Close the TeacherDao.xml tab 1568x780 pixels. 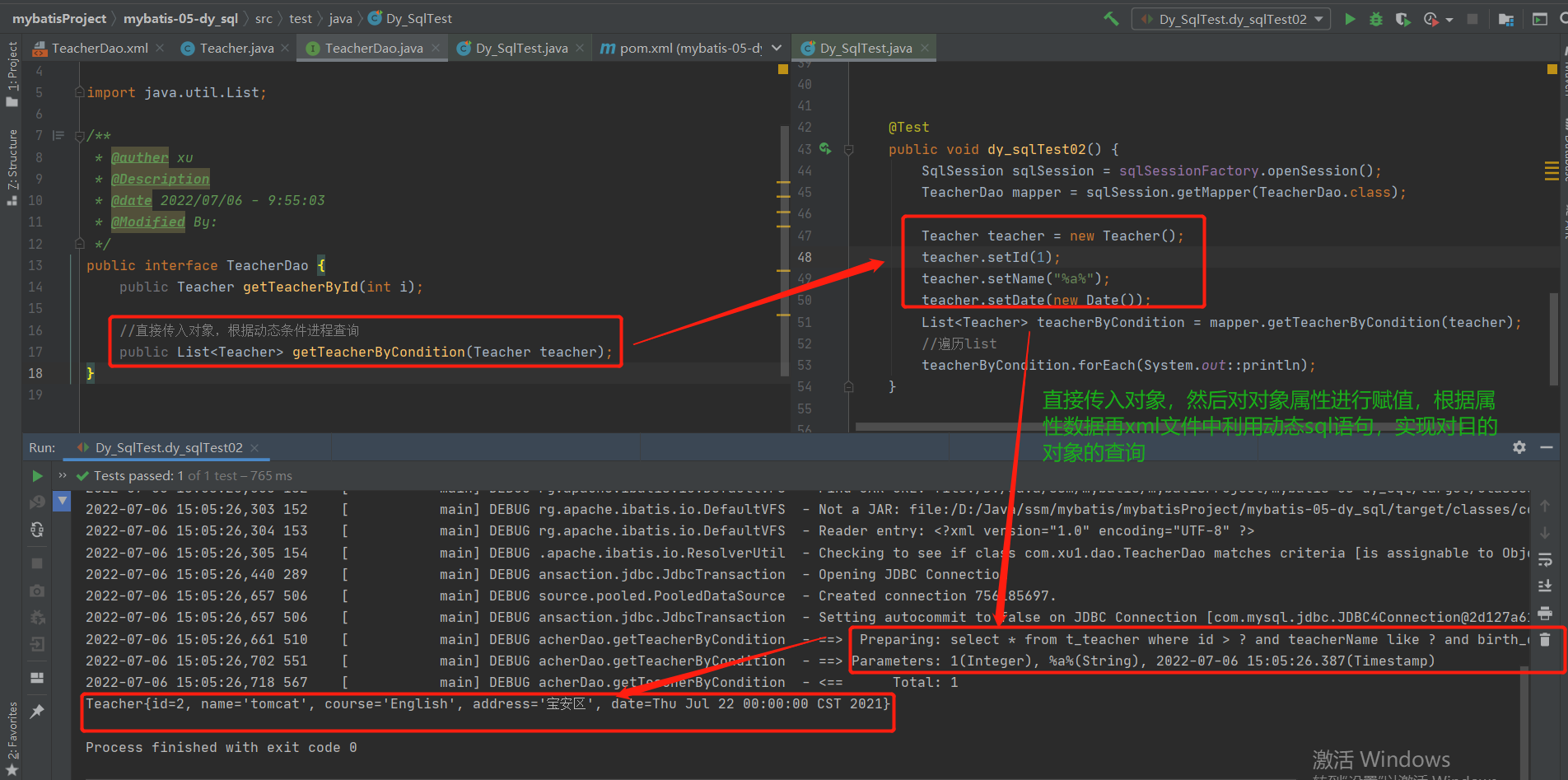click(x=160, y=48)
